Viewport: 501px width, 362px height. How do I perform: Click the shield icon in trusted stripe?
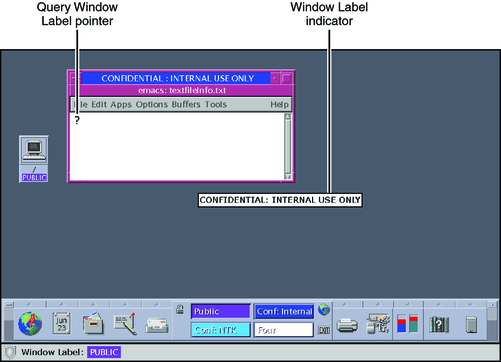[10, 352]
